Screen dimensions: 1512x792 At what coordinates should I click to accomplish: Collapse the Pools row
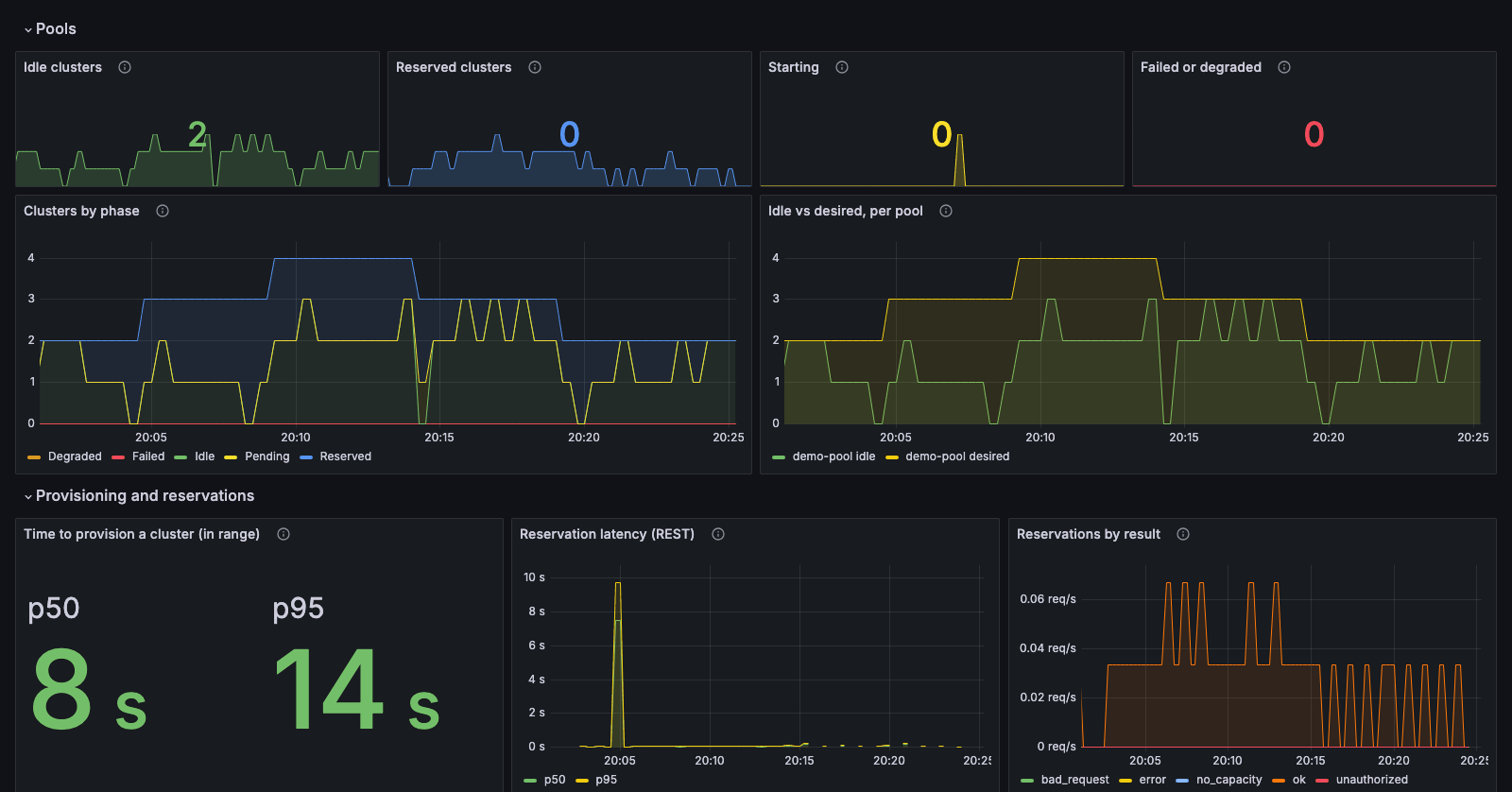(x=50, y=28)
